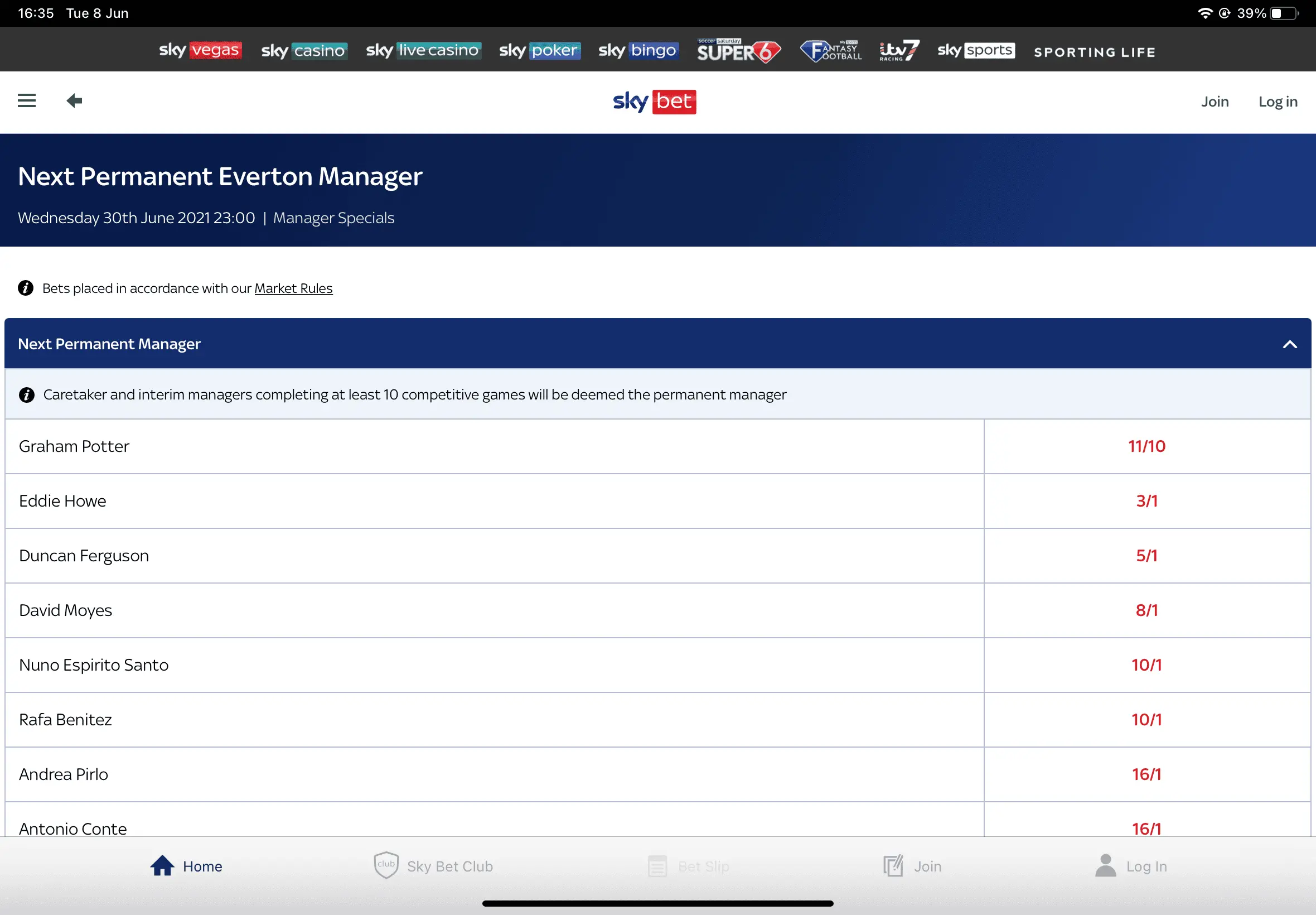This screenshot has height=915, width=1316.
Task: Open Super 6 logo
Action: 738,51
